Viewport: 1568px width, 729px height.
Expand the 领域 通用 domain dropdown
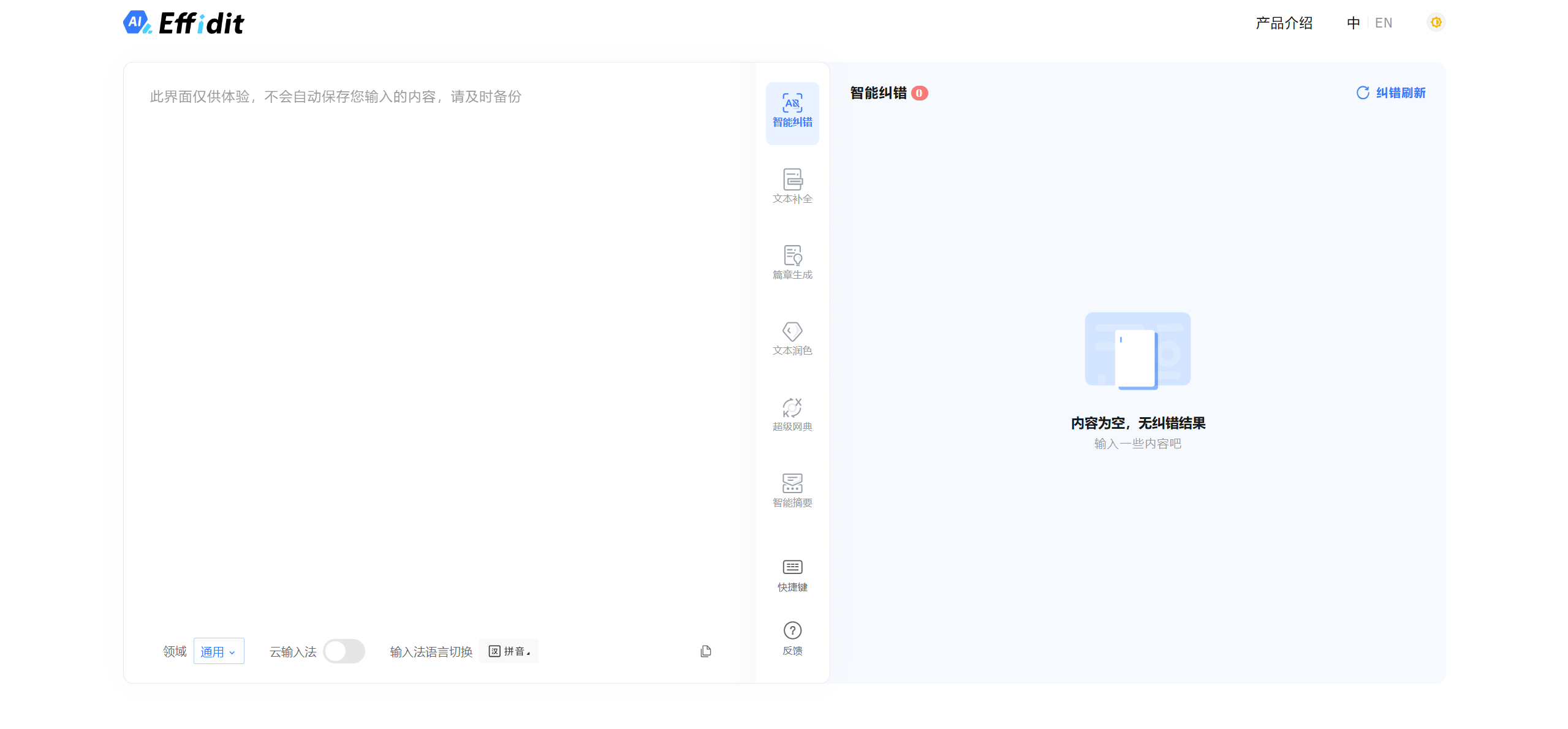click(218, 651)
